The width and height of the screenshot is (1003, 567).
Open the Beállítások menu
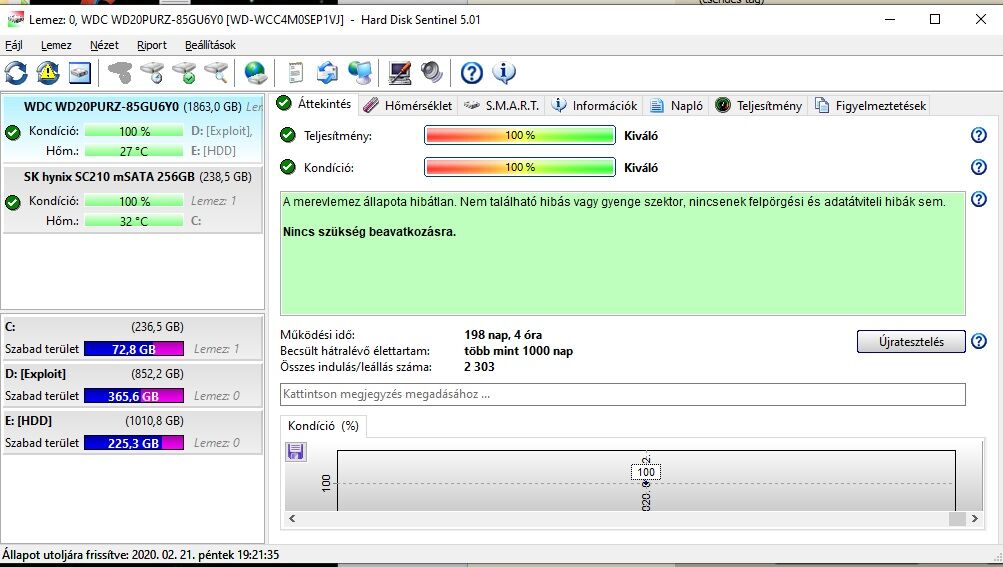[210, 45]
